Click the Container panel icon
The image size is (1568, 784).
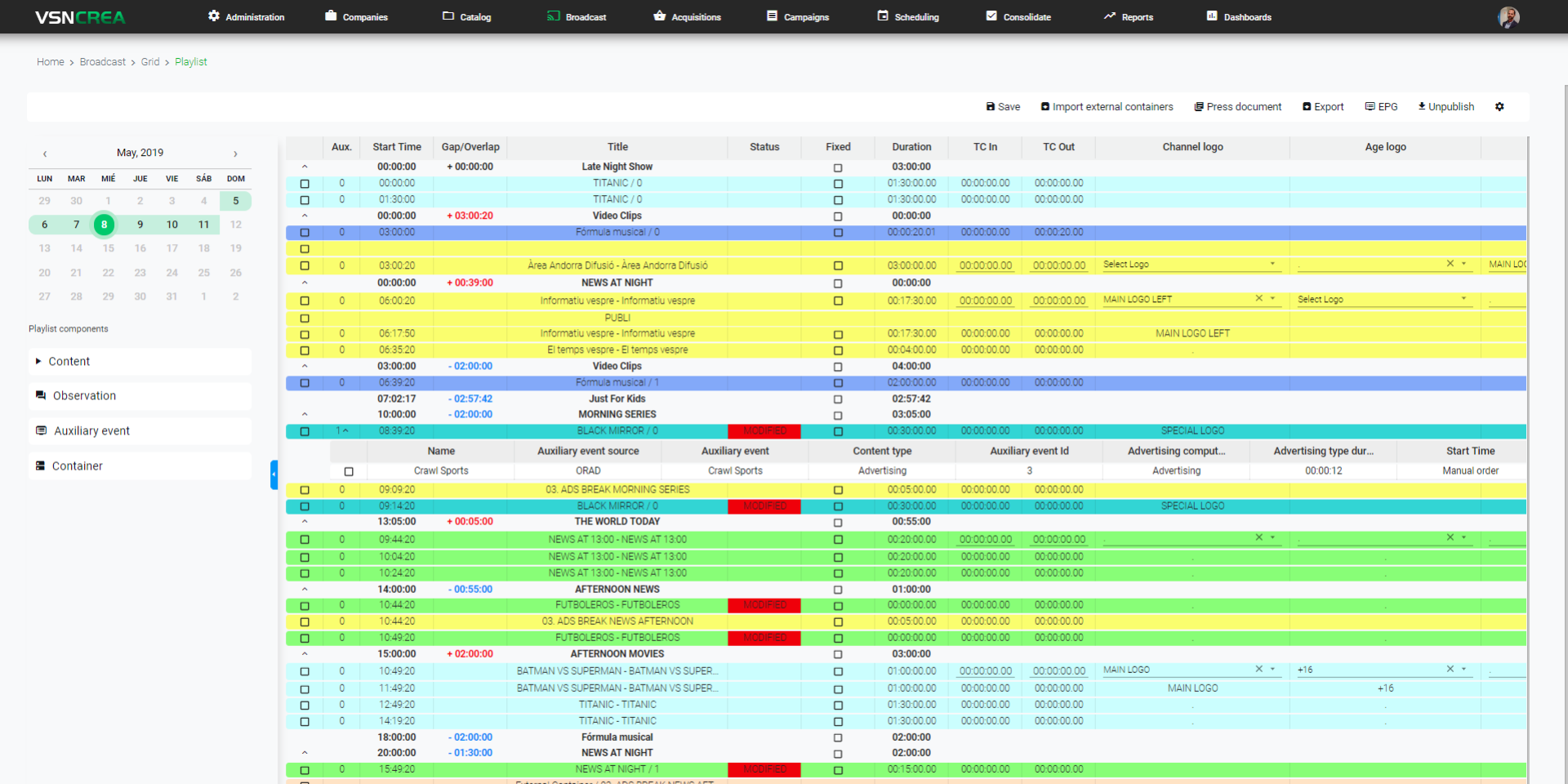point(40,465)
